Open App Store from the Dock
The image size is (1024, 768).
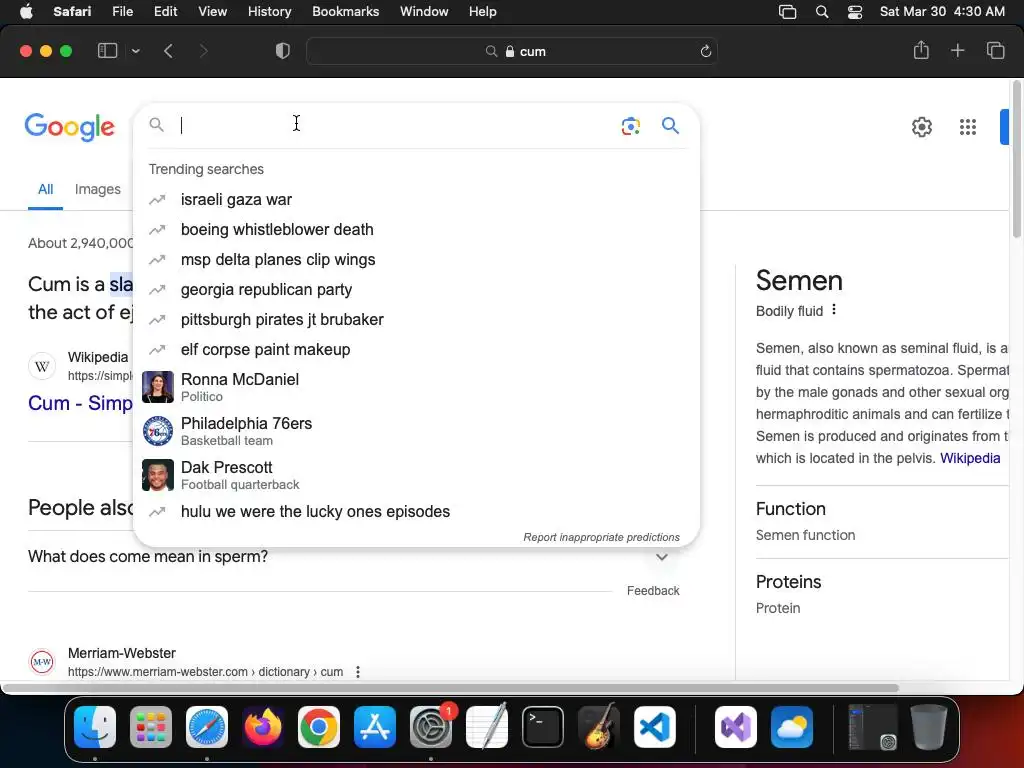click(x=375, y=727)
